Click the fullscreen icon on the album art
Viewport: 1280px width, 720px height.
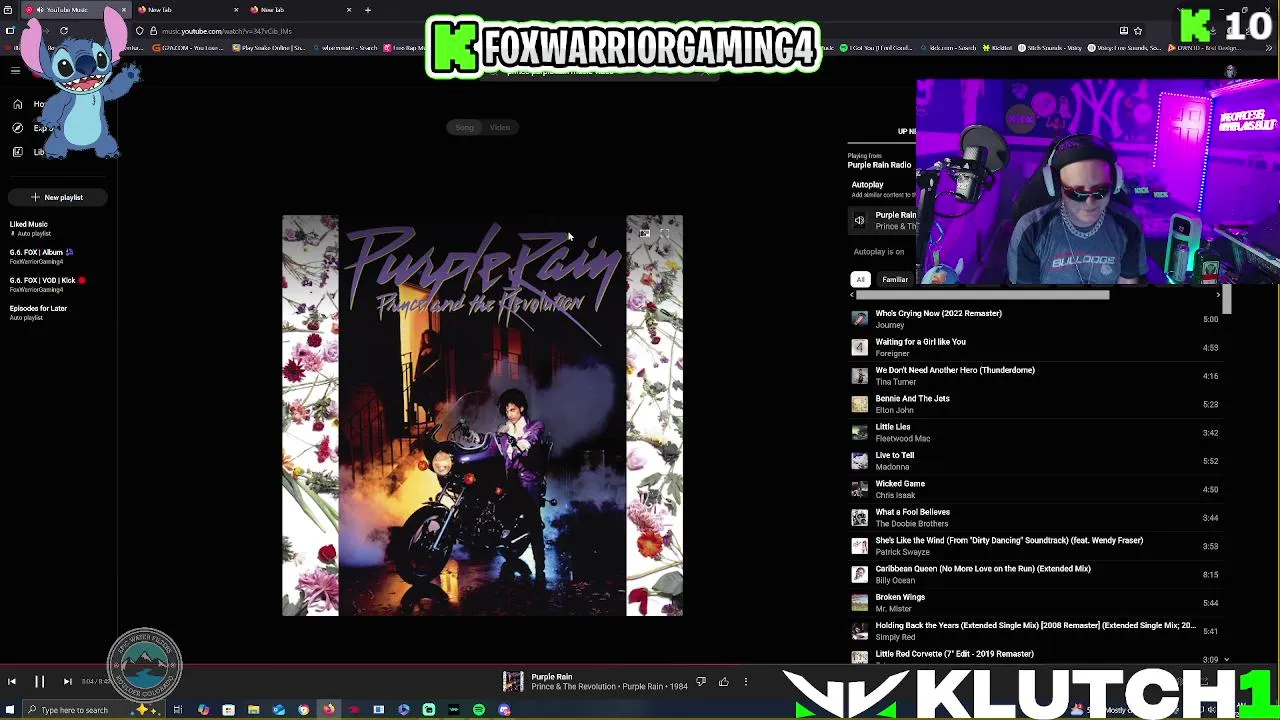(664, 234)
